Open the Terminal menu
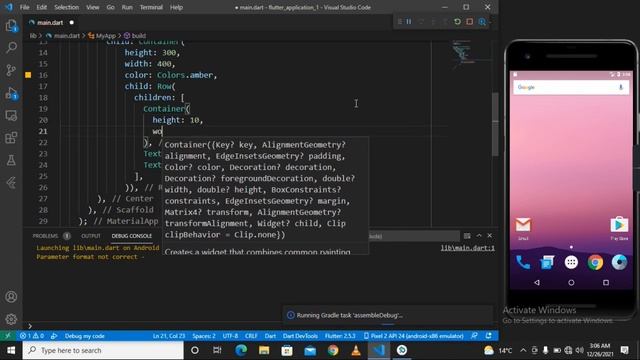 [151, 7]
